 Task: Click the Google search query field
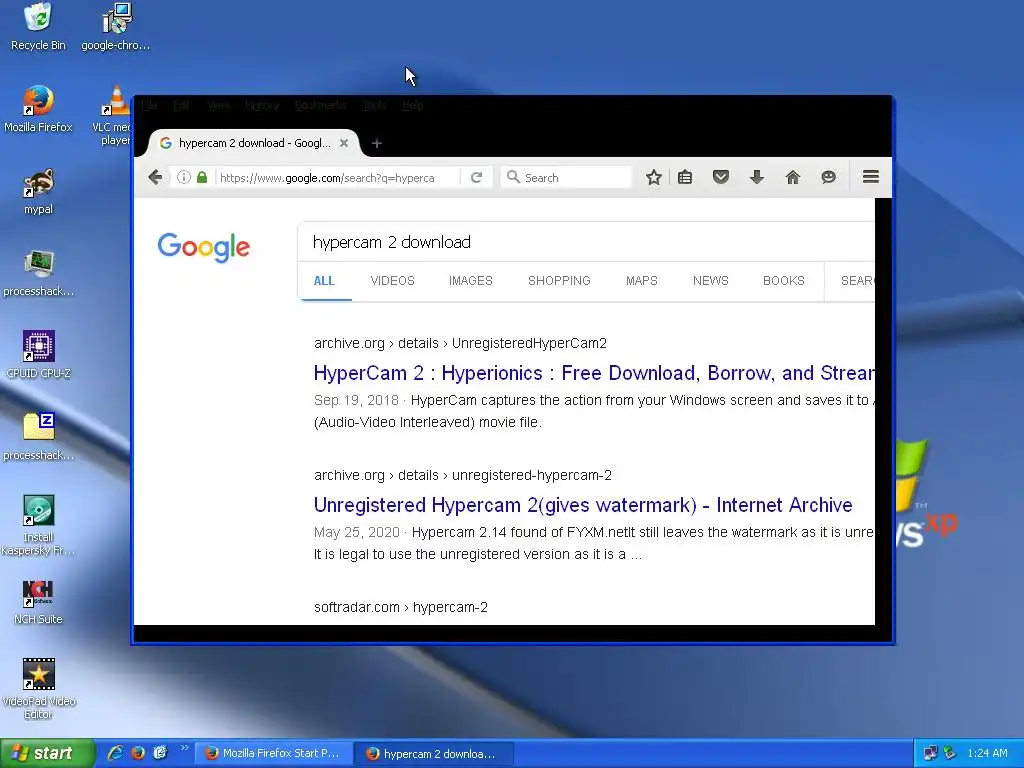(x=588, y=242)
